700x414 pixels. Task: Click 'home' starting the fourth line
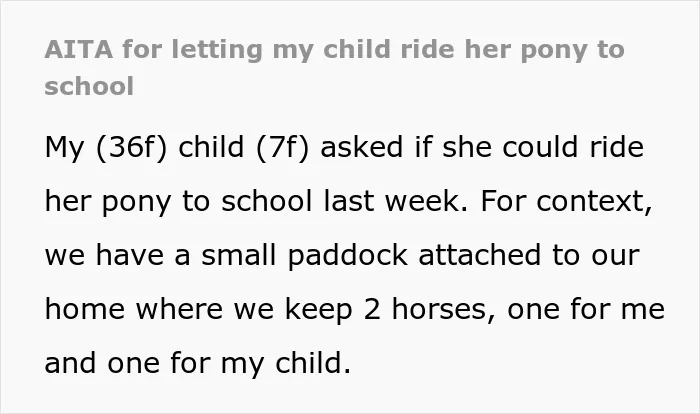point(85,309)
